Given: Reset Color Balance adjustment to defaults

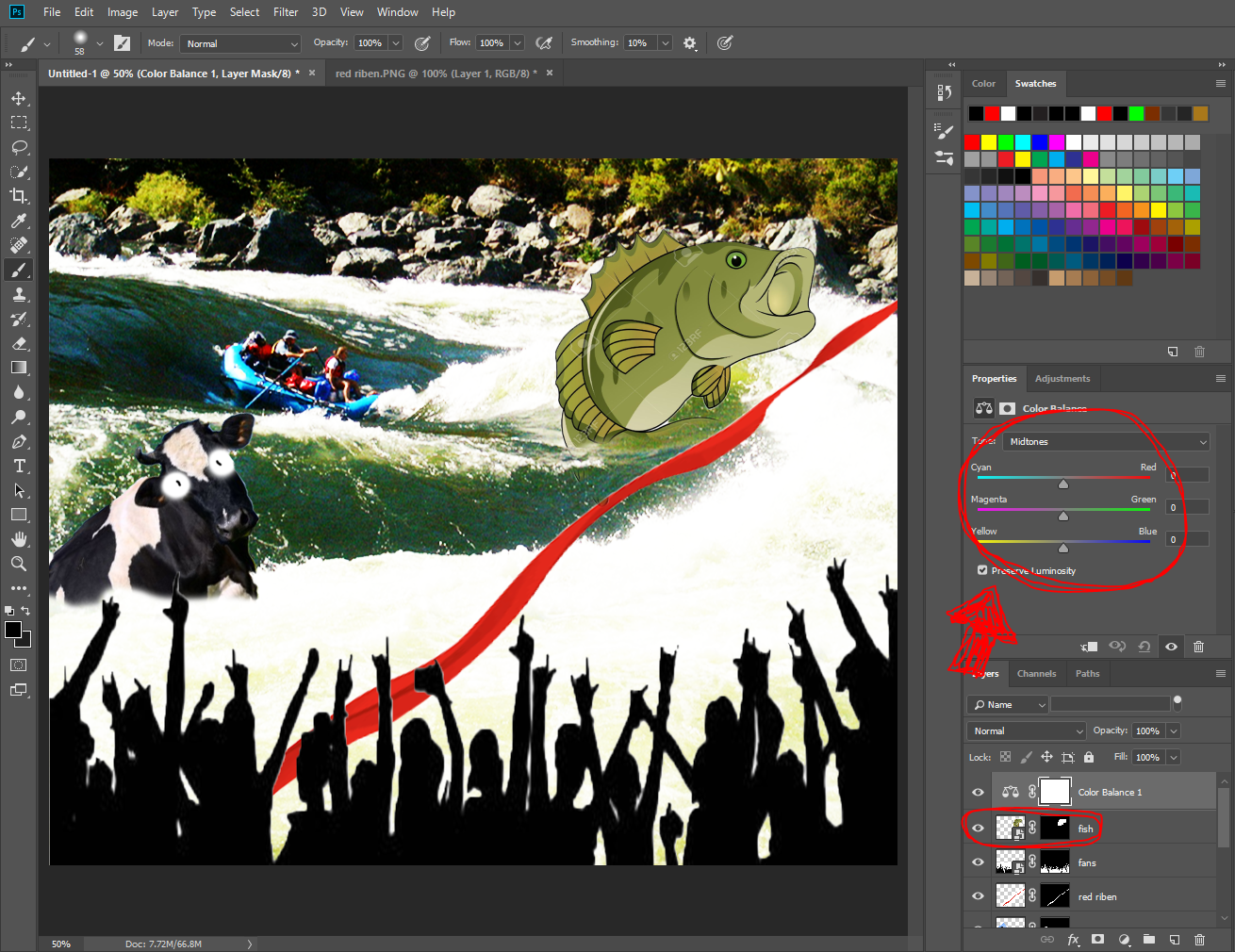Looking at the screenshot, I should [1144, 647].
